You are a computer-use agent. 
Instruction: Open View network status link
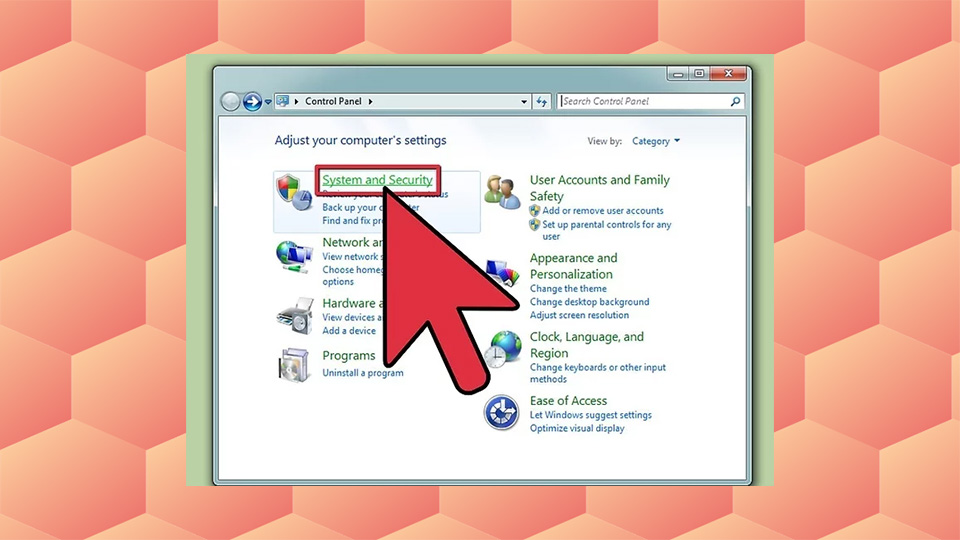pos(353,257)
